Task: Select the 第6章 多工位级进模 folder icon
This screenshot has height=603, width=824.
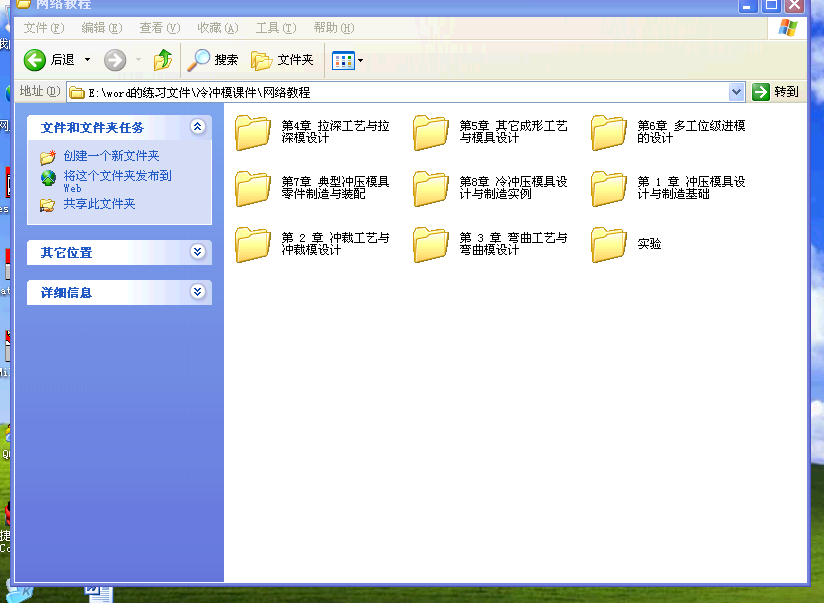Action: coord(609,132)
